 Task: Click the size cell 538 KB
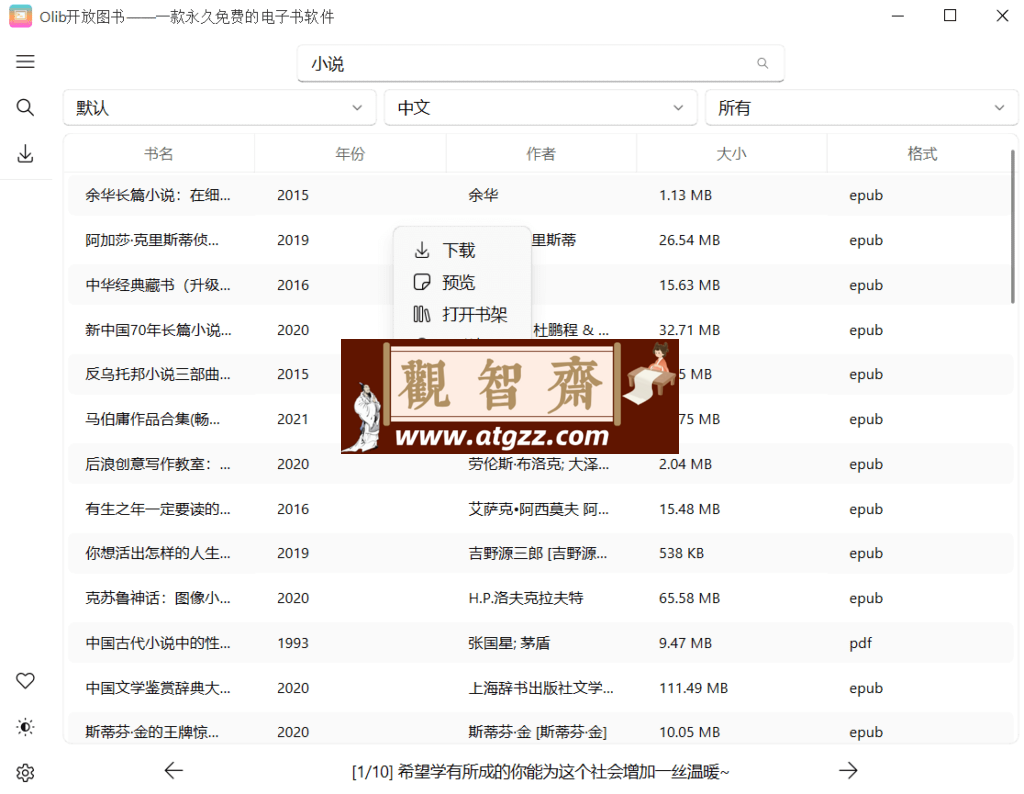coord(681,553)
